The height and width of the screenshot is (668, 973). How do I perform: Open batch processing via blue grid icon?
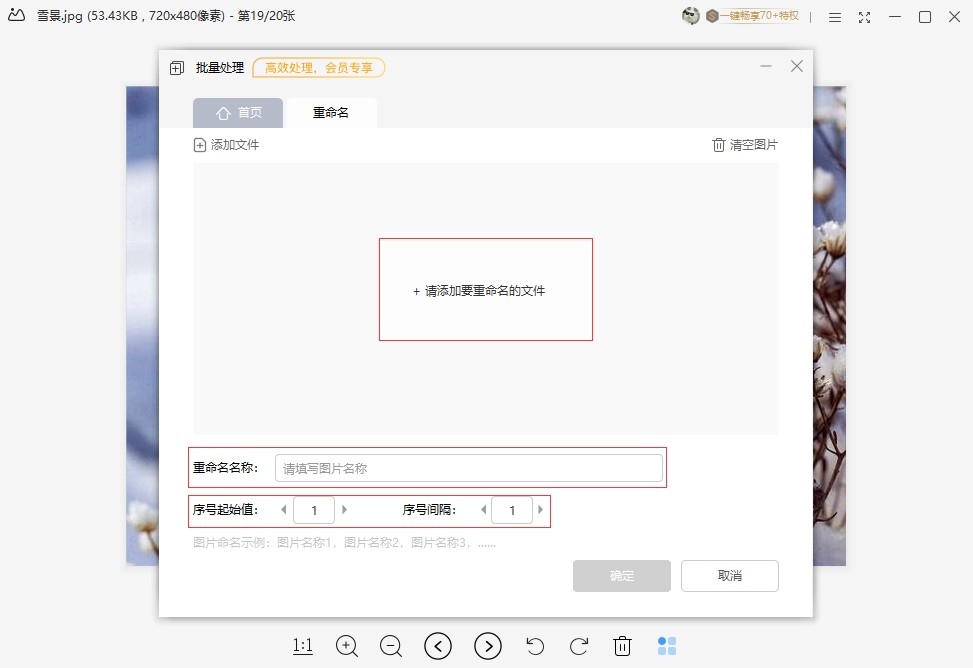click(668, 646)
